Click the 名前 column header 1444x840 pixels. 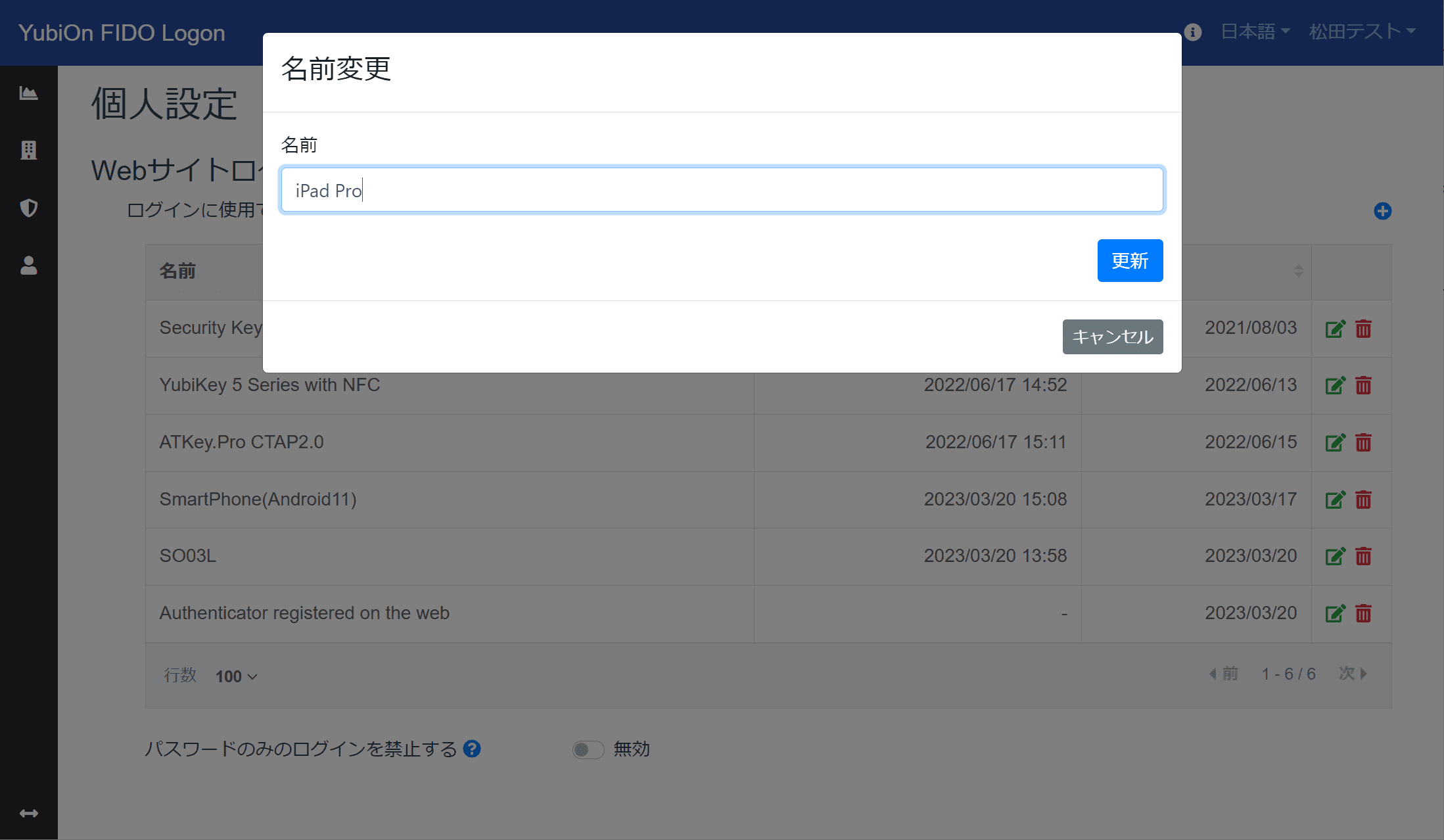177,271
